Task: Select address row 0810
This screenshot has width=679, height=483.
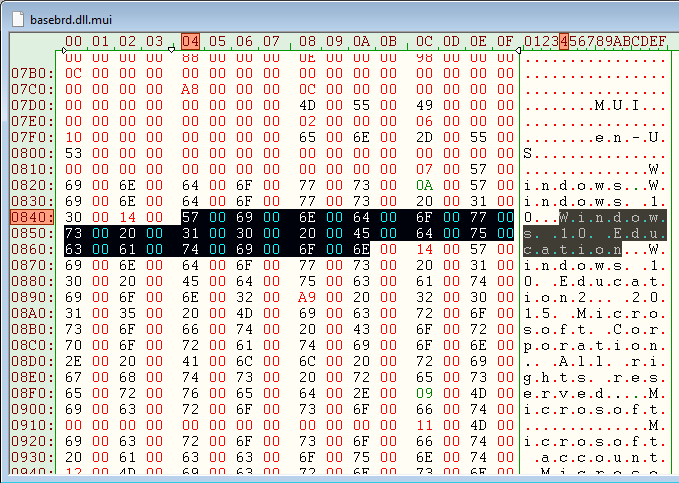Action: [x=32, y=169]
